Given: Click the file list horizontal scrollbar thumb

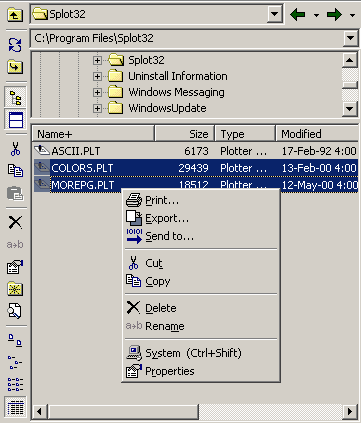Looking at the screenshot, I should point(123,411).
